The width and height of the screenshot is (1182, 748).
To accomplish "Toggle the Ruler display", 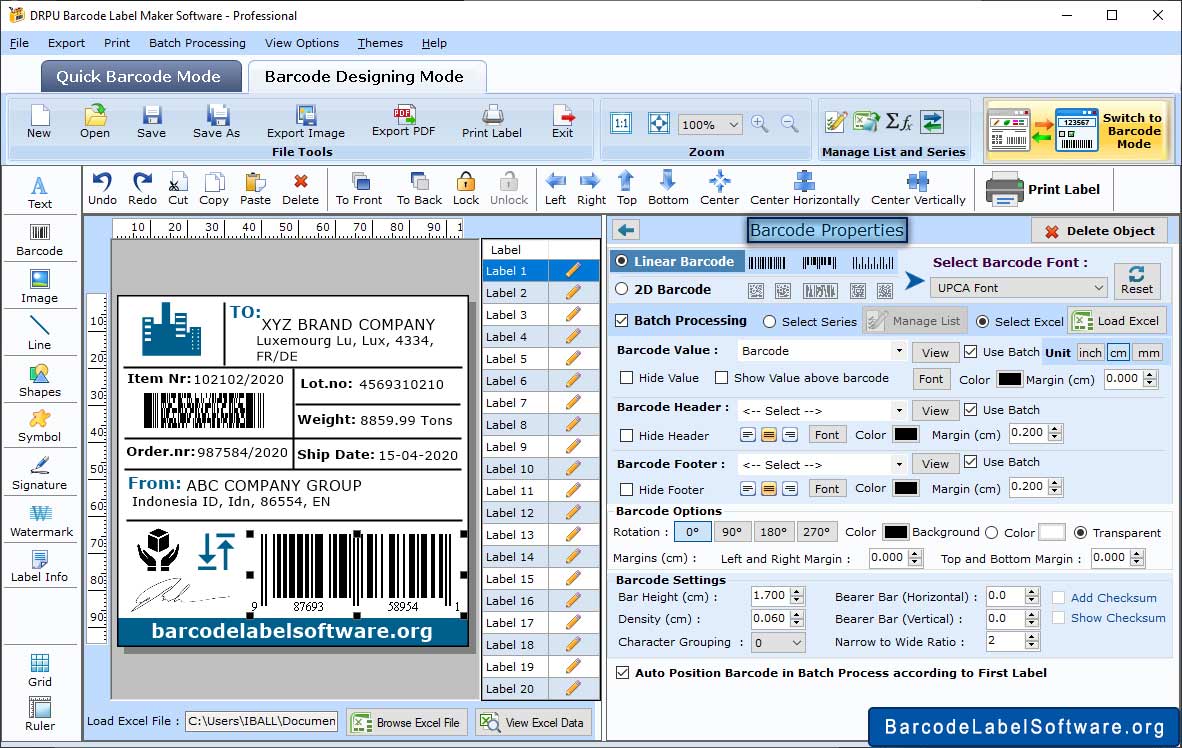I will tap(39, 714).
